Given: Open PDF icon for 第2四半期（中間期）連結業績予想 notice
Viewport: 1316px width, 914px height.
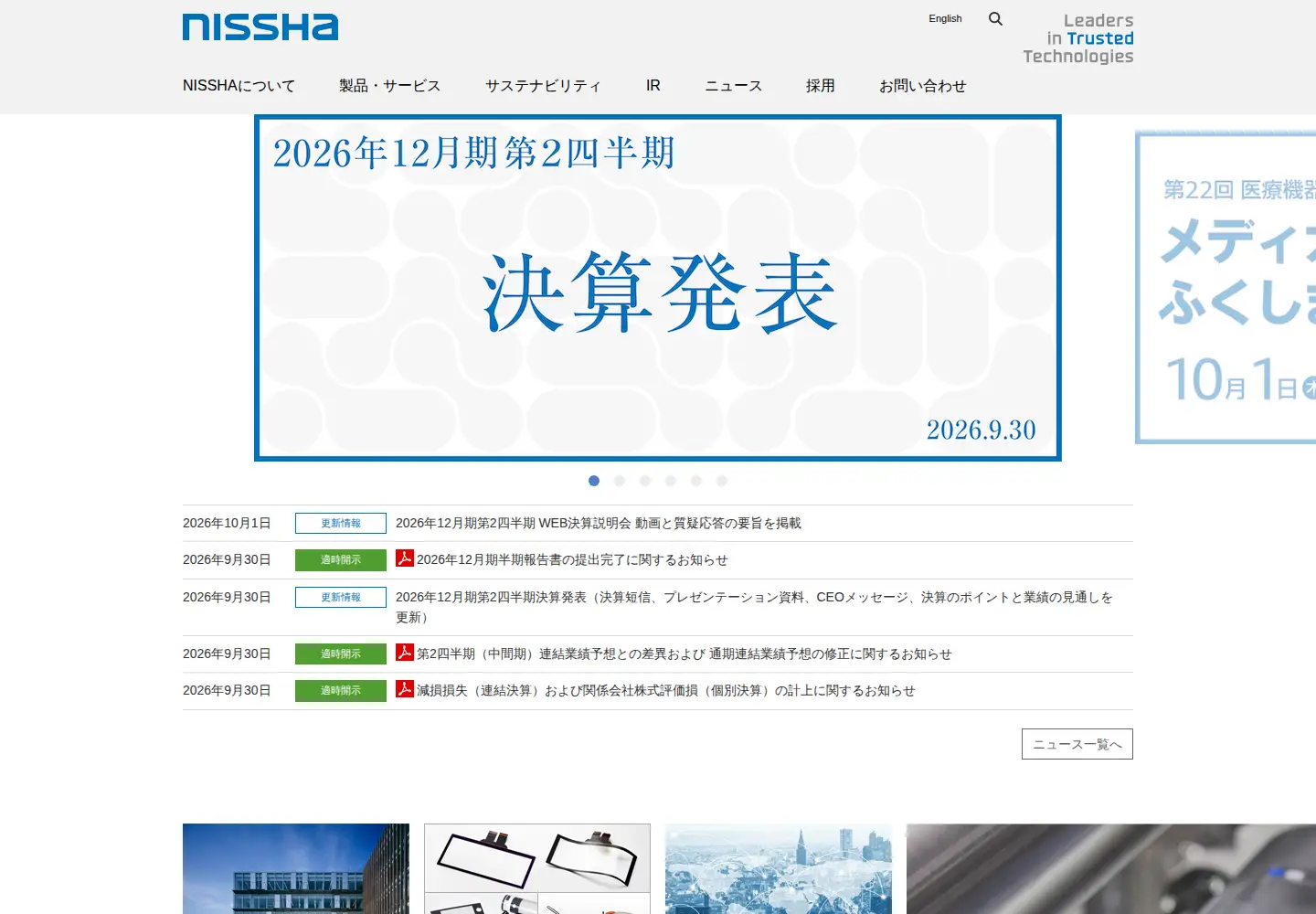Looking at the screenshot, I should (x=405, y=653).
